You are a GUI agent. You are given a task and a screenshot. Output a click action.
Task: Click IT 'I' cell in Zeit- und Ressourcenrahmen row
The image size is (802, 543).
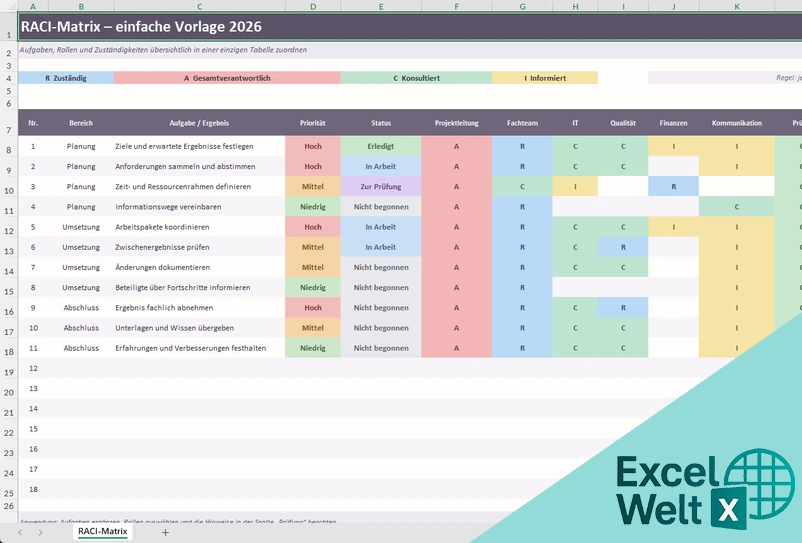click(x=575, y=187)
